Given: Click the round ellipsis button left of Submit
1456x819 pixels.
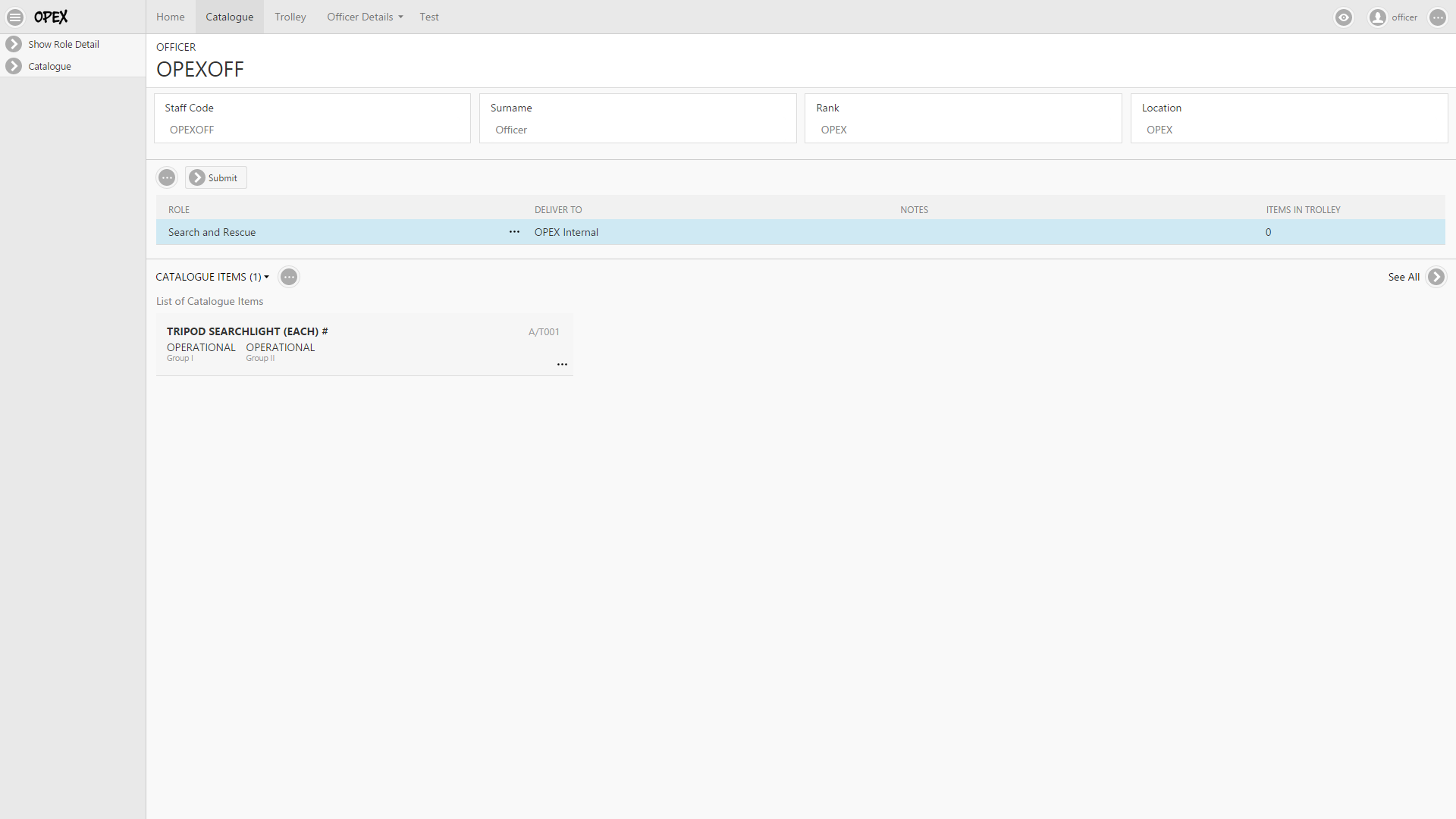Looking at the screenshot, I should 167,177.
